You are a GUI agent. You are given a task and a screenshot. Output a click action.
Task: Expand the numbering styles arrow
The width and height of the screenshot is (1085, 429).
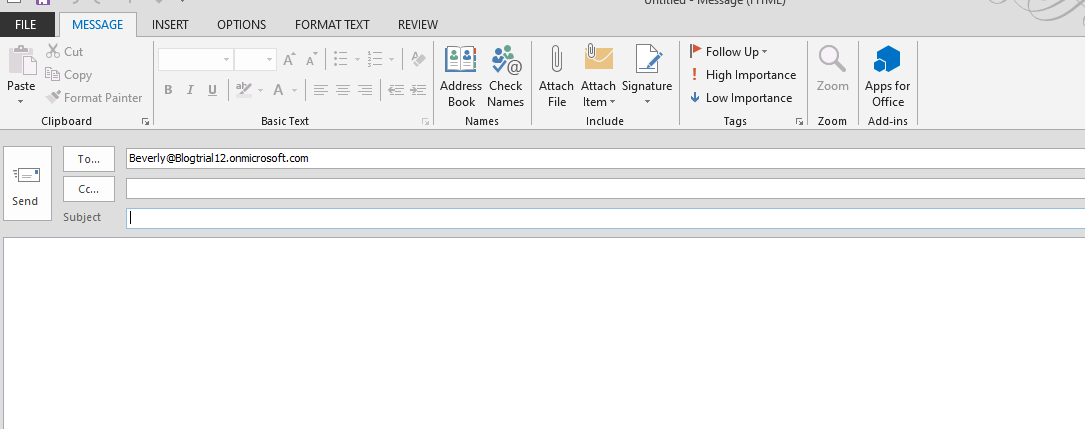click(x=392, y=60)
